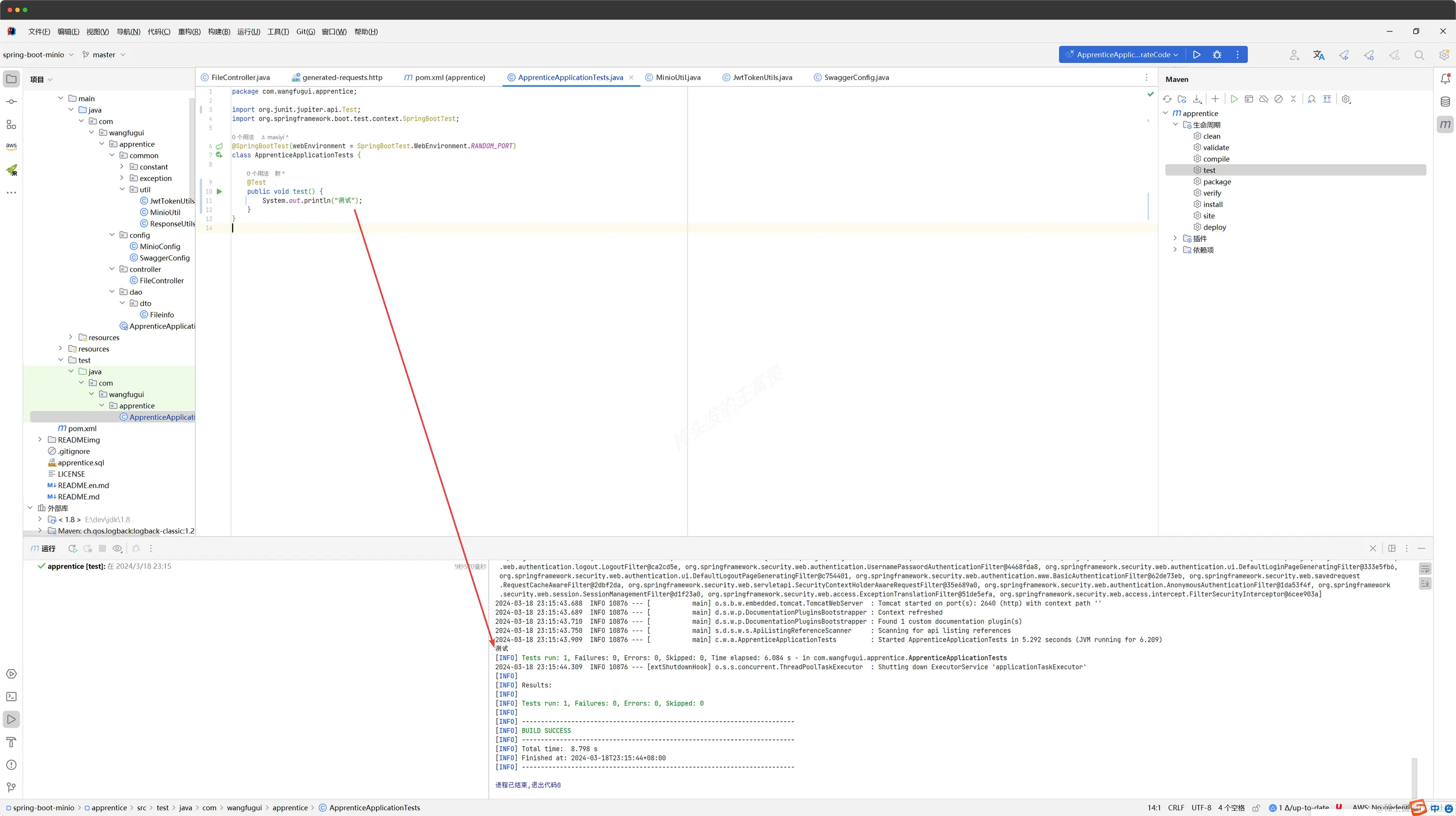Reload all Maven projects icon
Screen dimensions: 1456x816
point(1167,99)
